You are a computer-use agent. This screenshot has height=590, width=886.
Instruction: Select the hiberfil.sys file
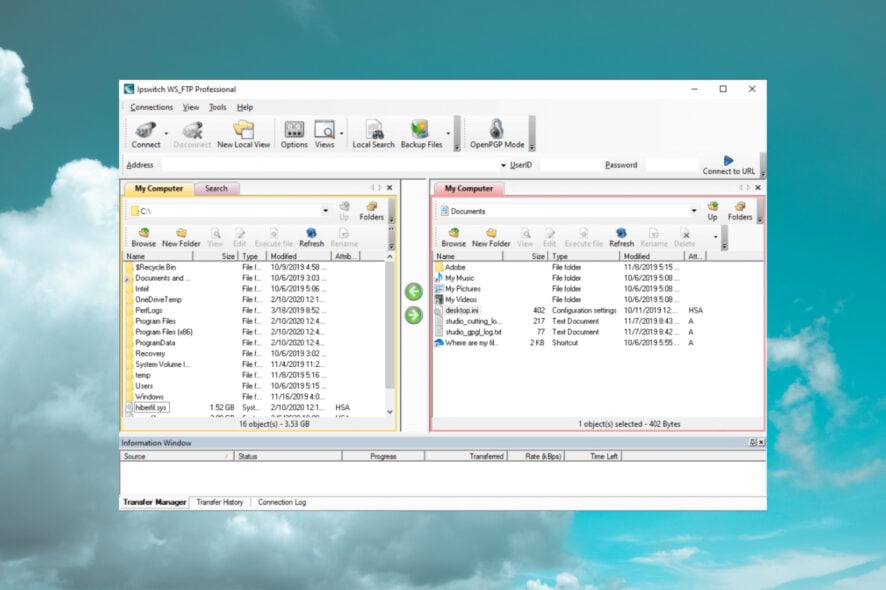[x=151, y=407]
